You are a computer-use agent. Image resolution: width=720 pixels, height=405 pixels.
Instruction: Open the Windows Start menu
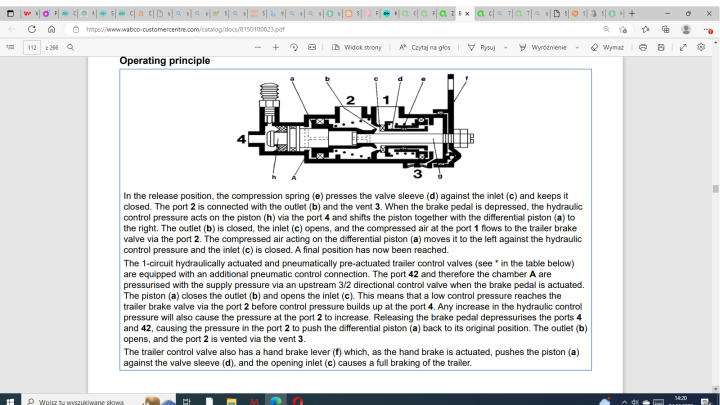tap(11, 400)
